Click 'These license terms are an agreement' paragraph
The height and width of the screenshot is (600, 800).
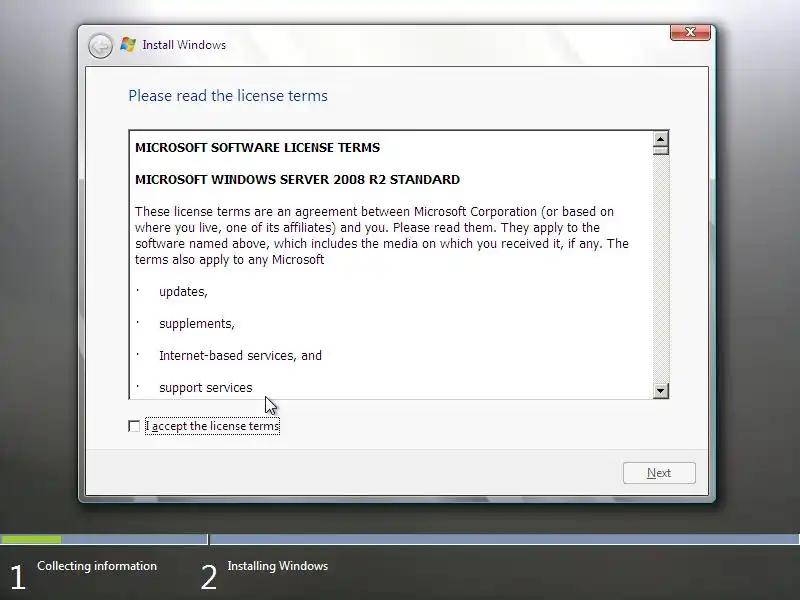[x=382, y=236]
